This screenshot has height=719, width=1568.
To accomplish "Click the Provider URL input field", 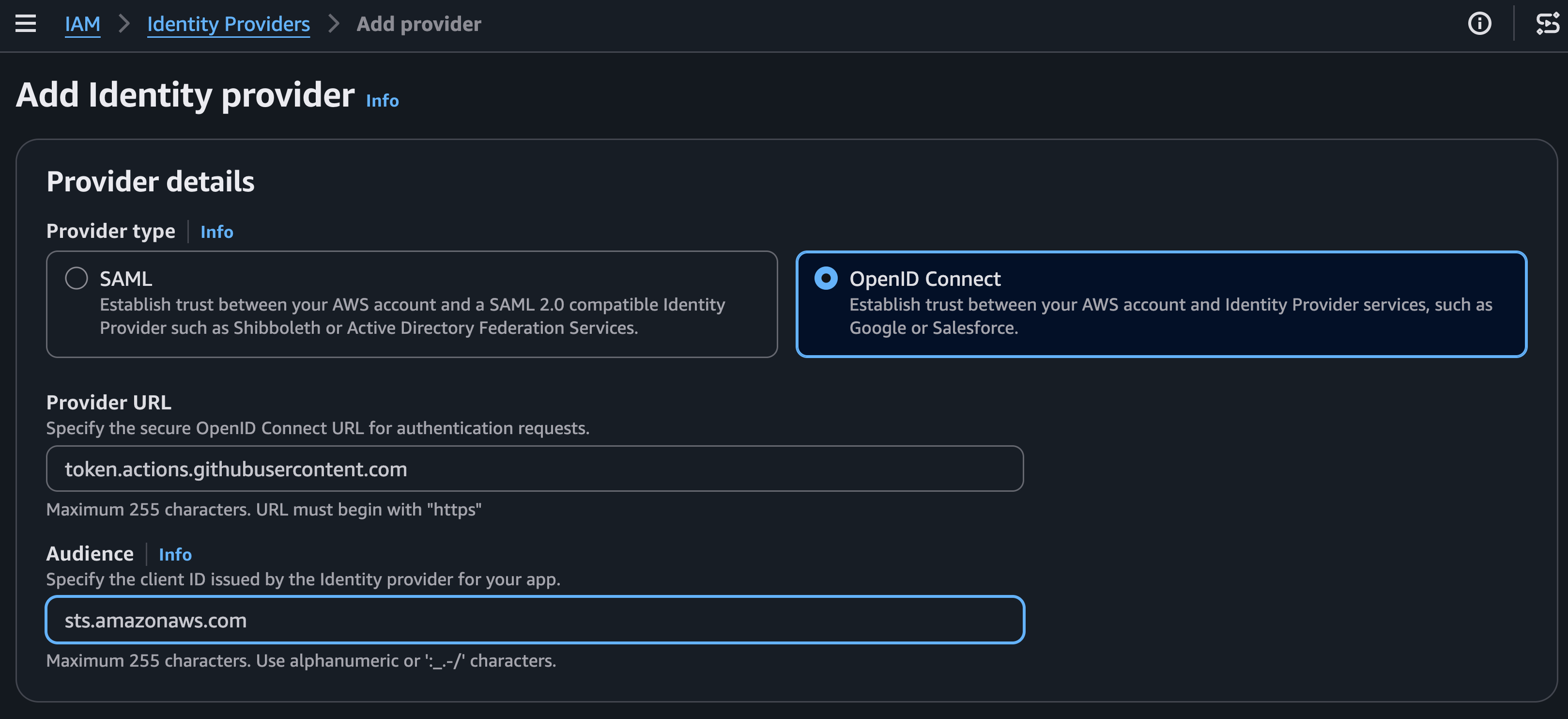I will point(535,469).
